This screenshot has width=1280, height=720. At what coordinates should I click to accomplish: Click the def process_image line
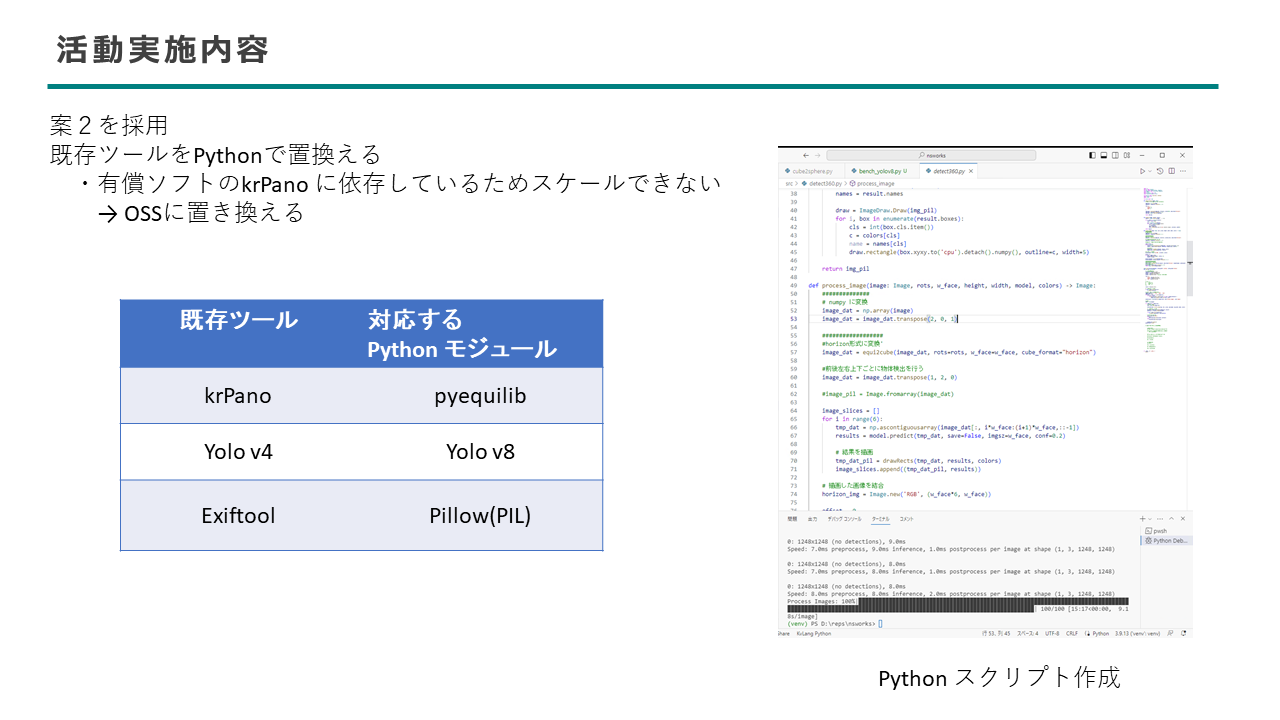coord(952,285)
